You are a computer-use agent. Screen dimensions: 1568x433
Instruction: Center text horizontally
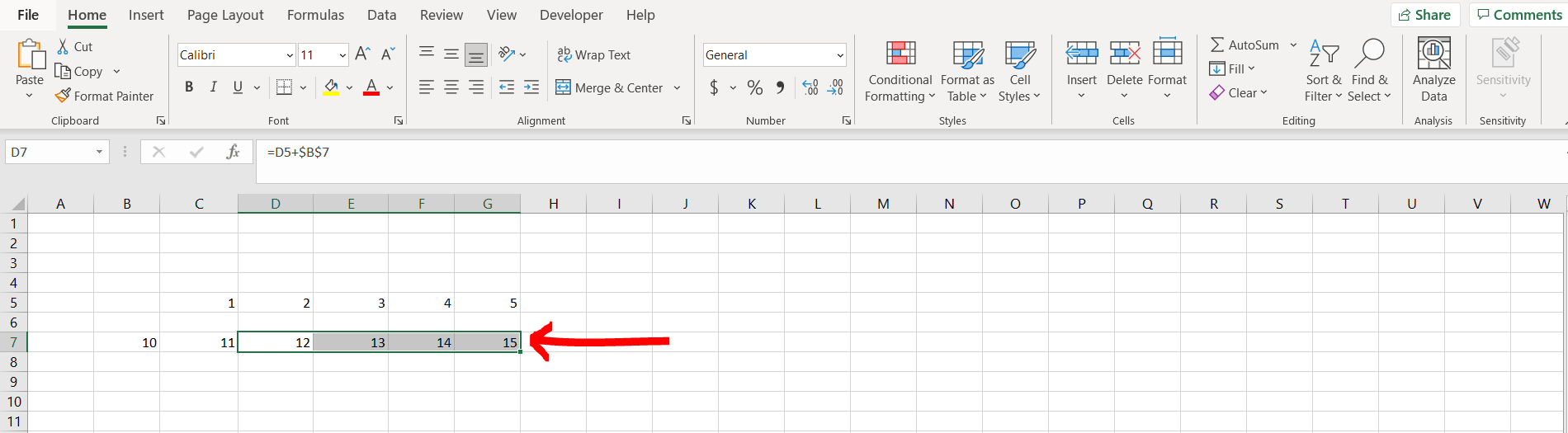[x=451, y=87]
